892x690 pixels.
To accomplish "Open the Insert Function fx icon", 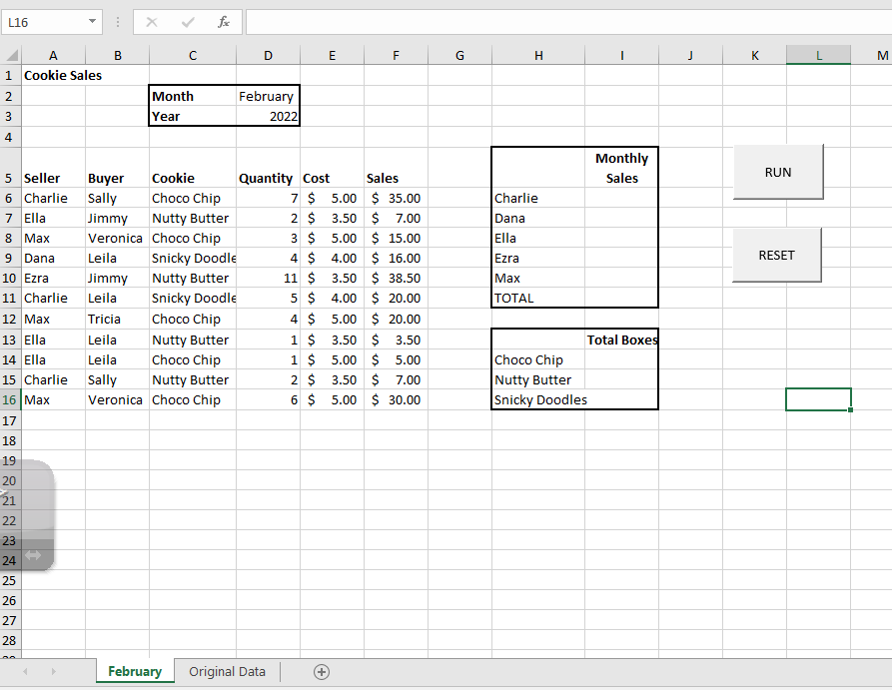I will tap(224, 22).
